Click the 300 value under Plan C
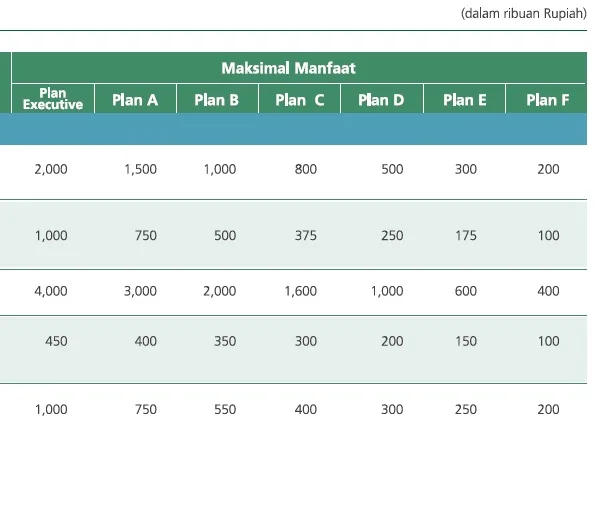The image size is (601, 523). click(x=305, y=341)
